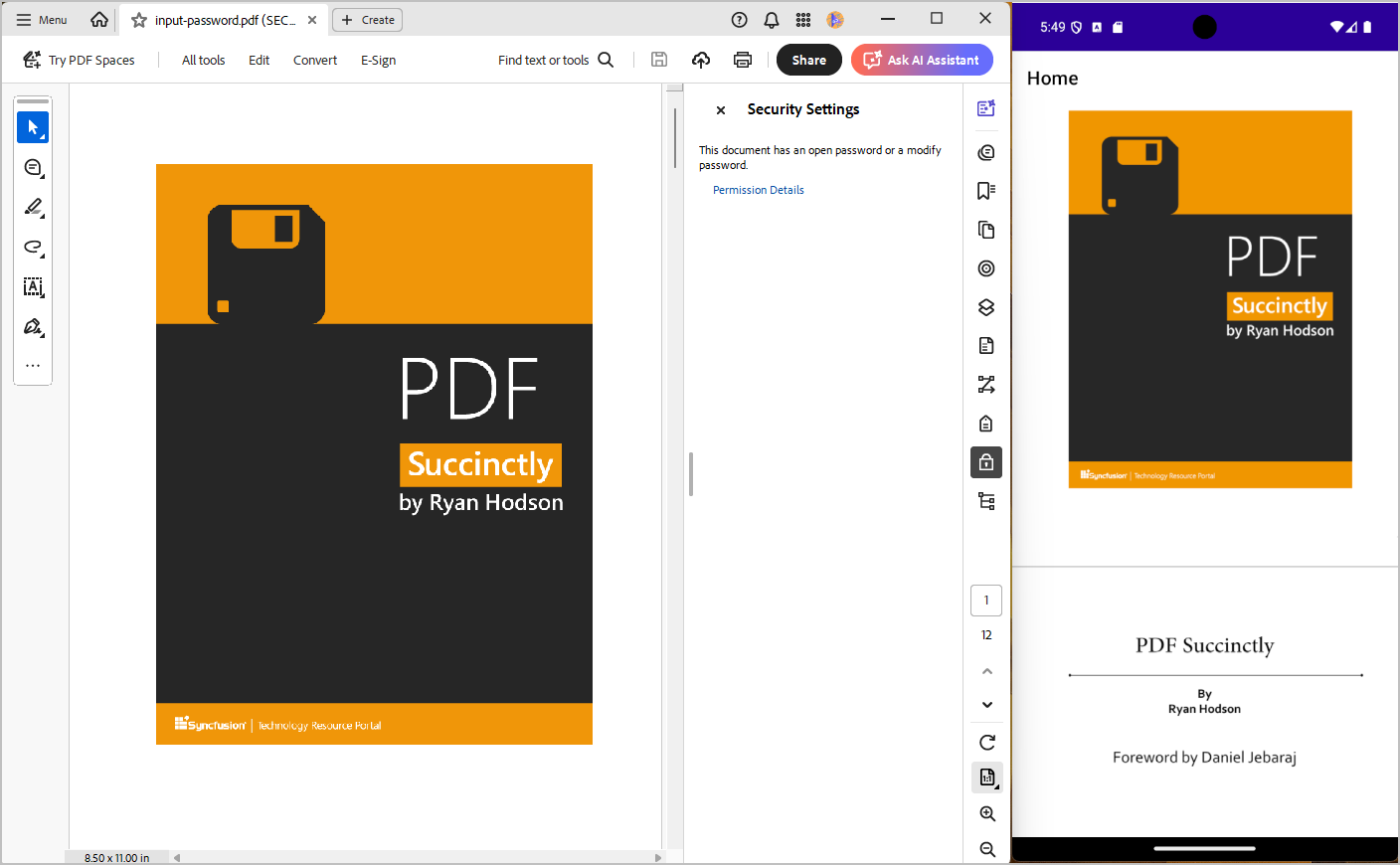This screenshot has width=1400, height=865.
Task: Zoom in on the document
Action: point(987,813)
